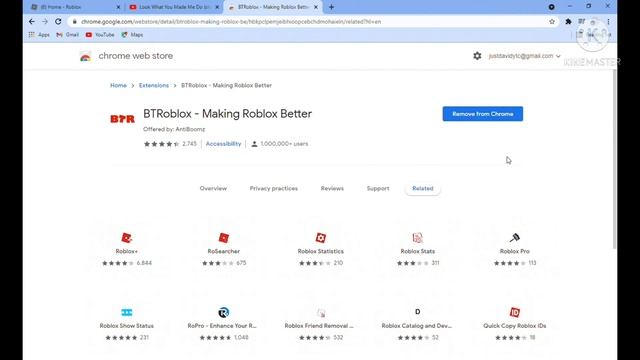The image size is (640, 360).
Task: Click the '1,000,000+ users' text
Action: pyautogui.click(x=284, y=144)
